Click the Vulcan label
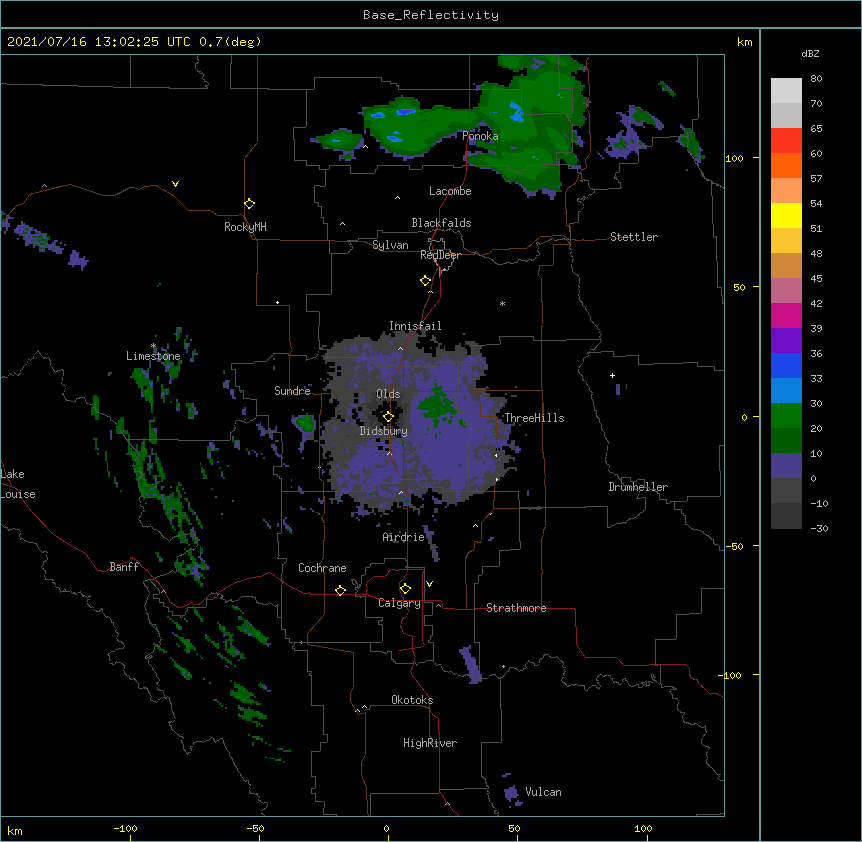The width and height of the screenshot is (862, 842). (543, 792)
